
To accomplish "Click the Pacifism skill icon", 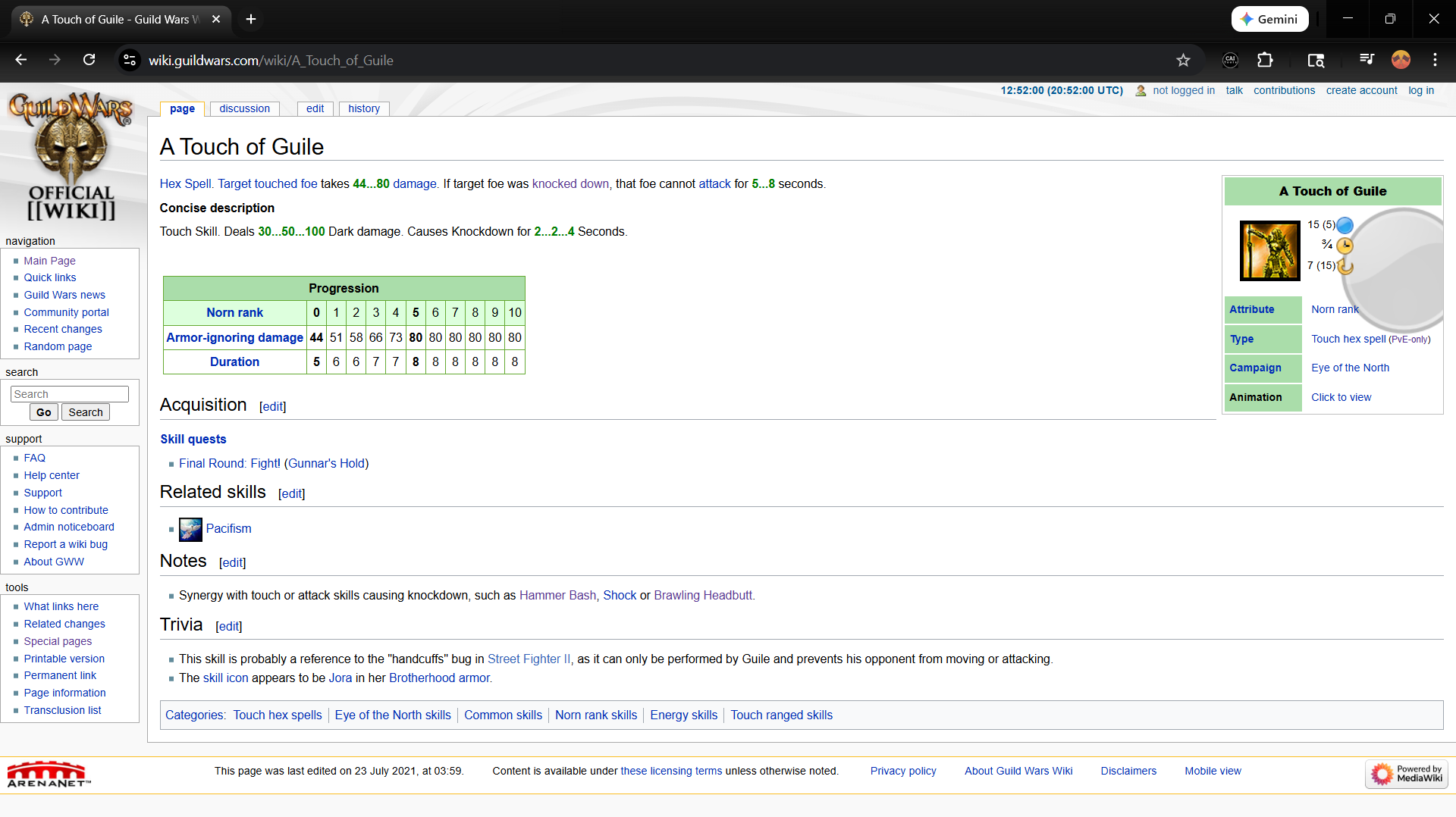I will [190, 529].
